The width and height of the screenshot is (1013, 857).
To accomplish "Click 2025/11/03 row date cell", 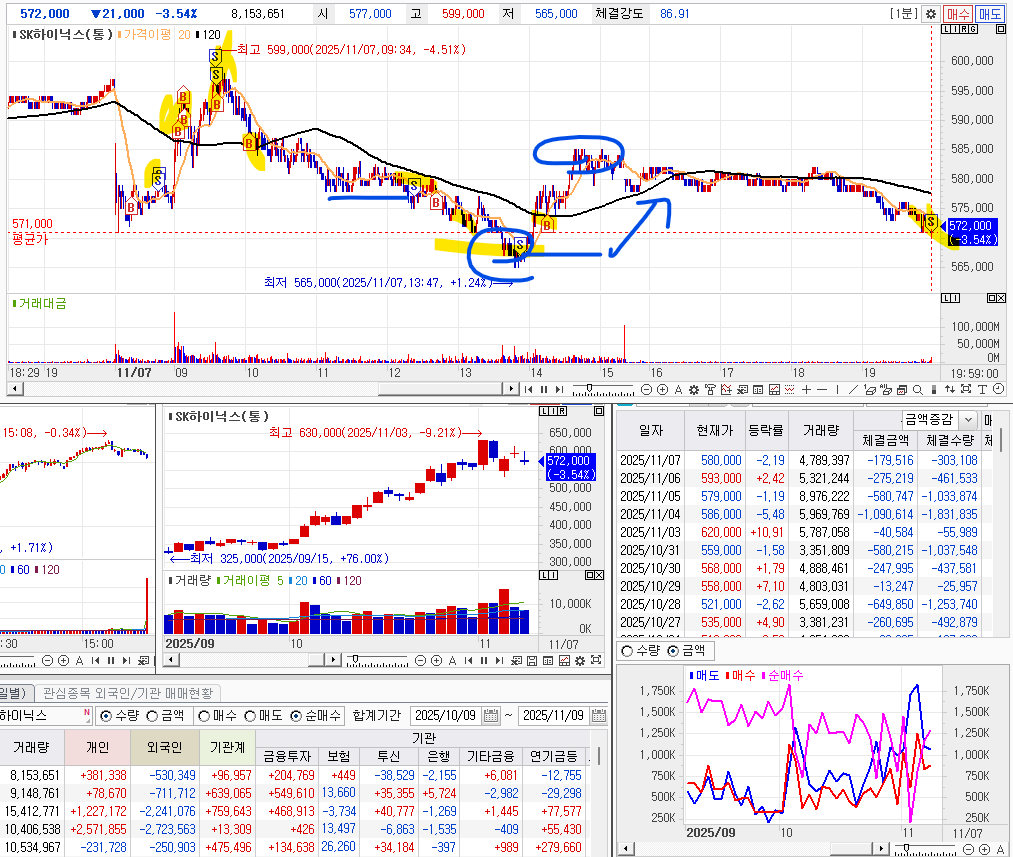I will point(650,532).
